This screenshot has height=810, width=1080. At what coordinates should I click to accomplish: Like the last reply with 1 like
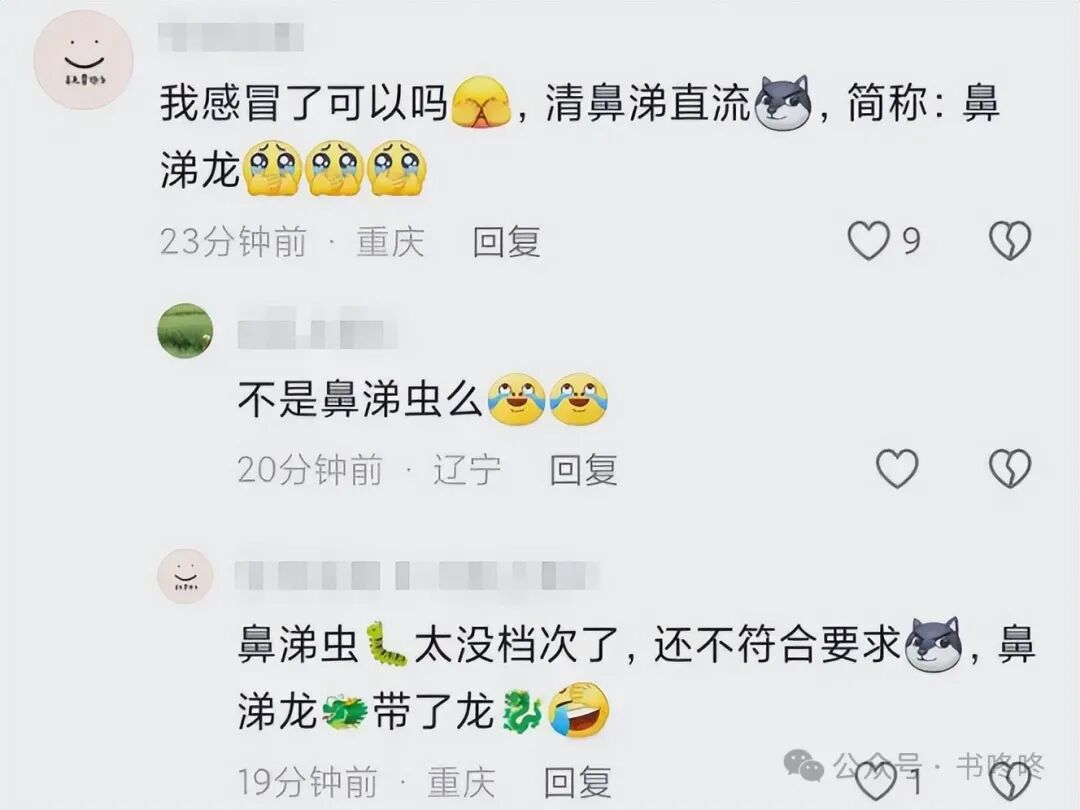(875, 783)
